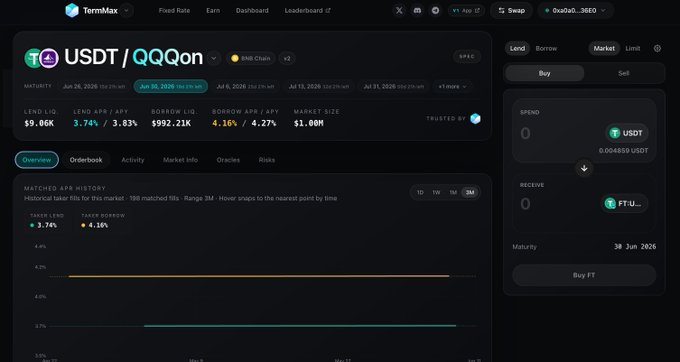
Task: Click the green Taker Lend chart line
Action: [x=300, y=326]
